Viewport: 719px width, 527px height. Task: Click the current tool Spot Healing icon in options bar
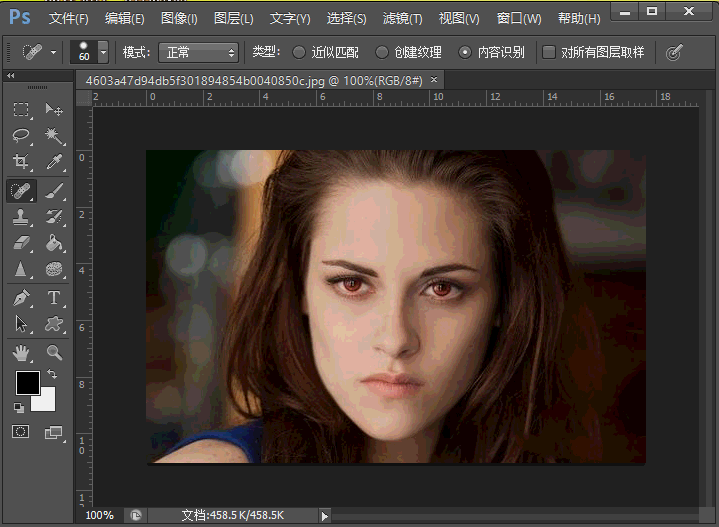click(32, 52)
